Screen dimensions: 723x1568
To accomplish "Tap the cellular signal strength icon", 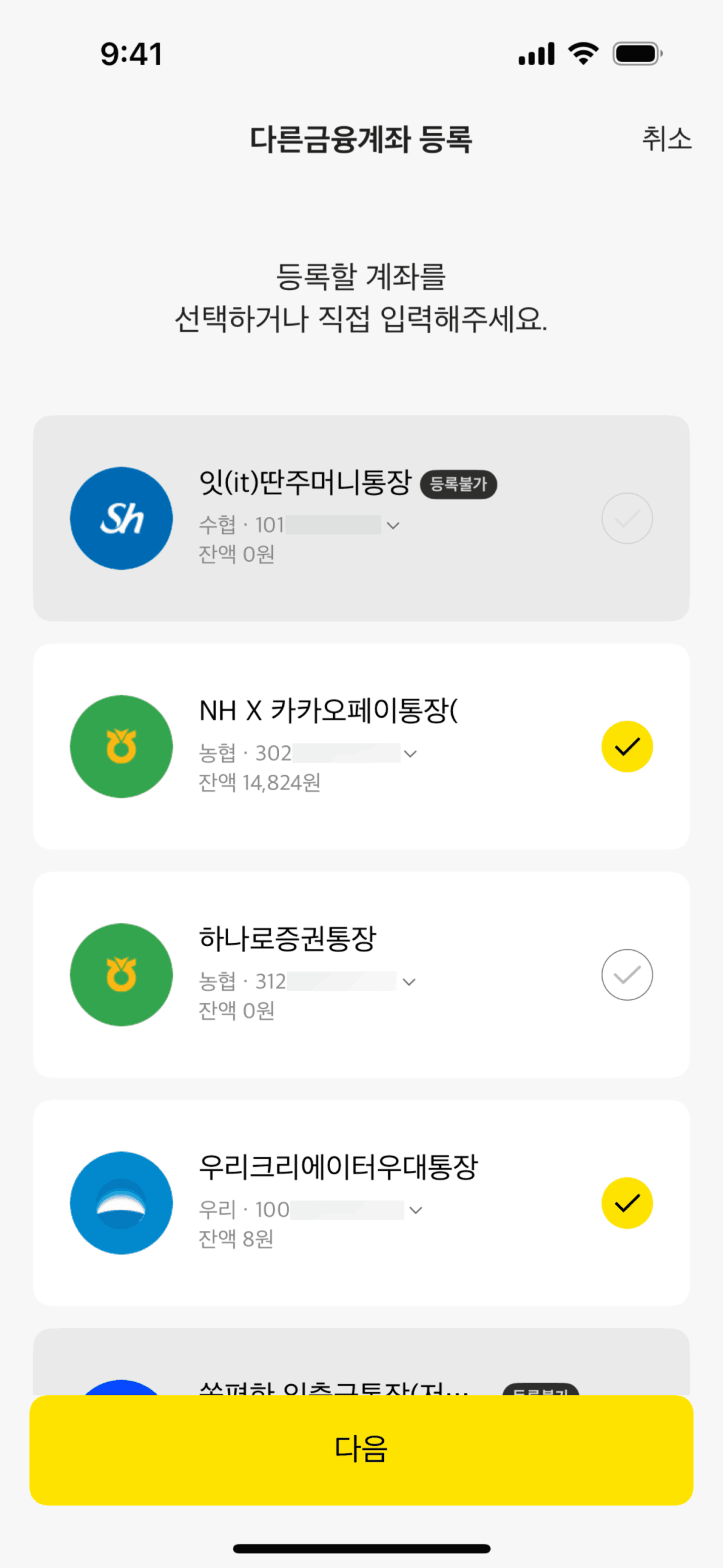I will (537, 54).
